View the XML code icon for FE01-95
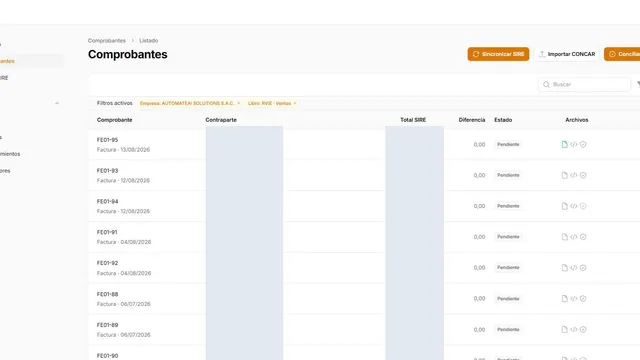This screenshot has width=640, height=360. (573, 144)
